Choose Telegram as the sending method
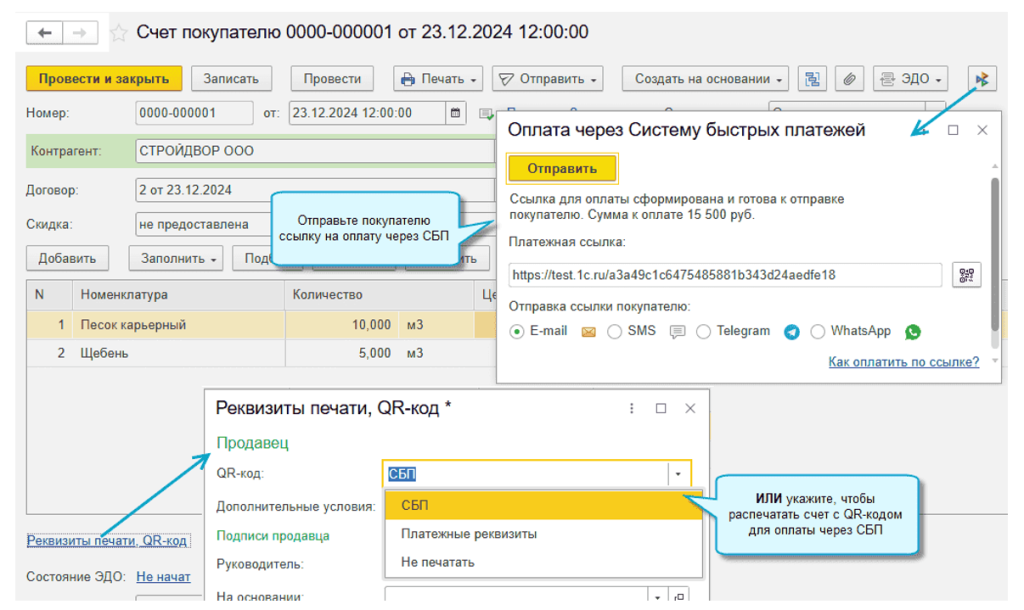Image resolution: width=1024 pixels, height=610 pixels. 704,332
